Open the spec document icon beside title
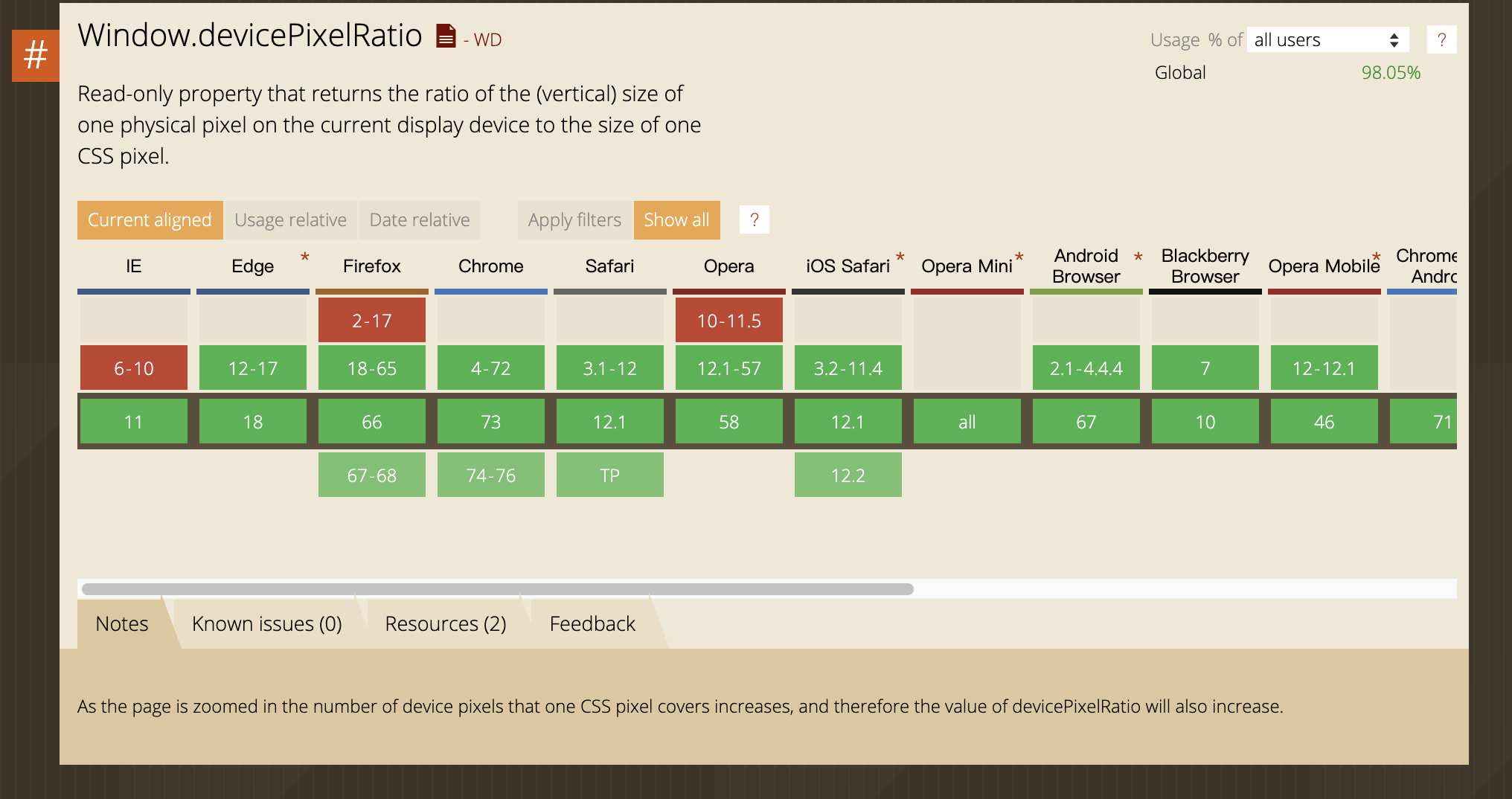This screenshot has height=799, width=1512. (446, 36)
